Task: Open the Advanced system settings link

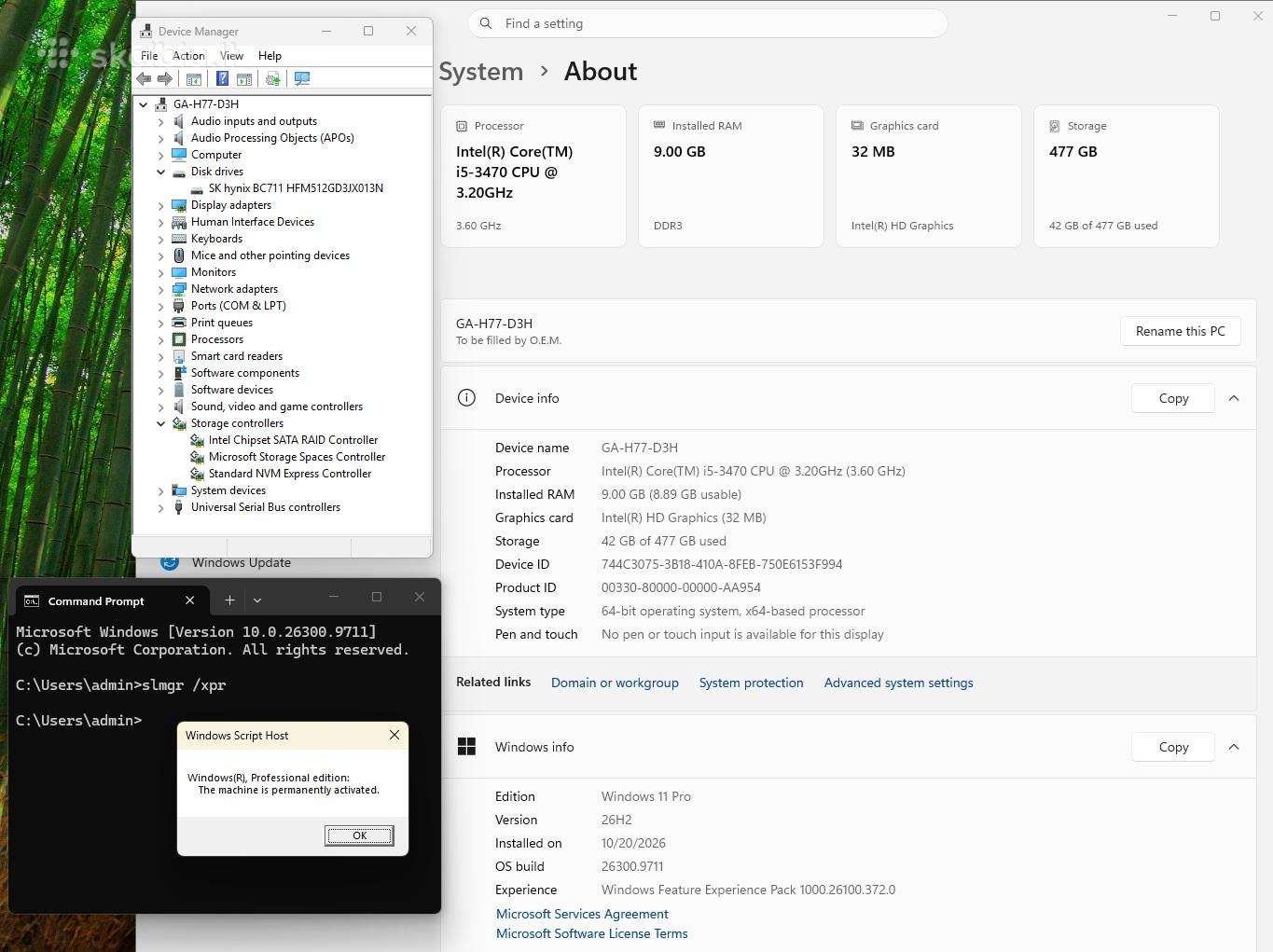Action: point(898,683)
